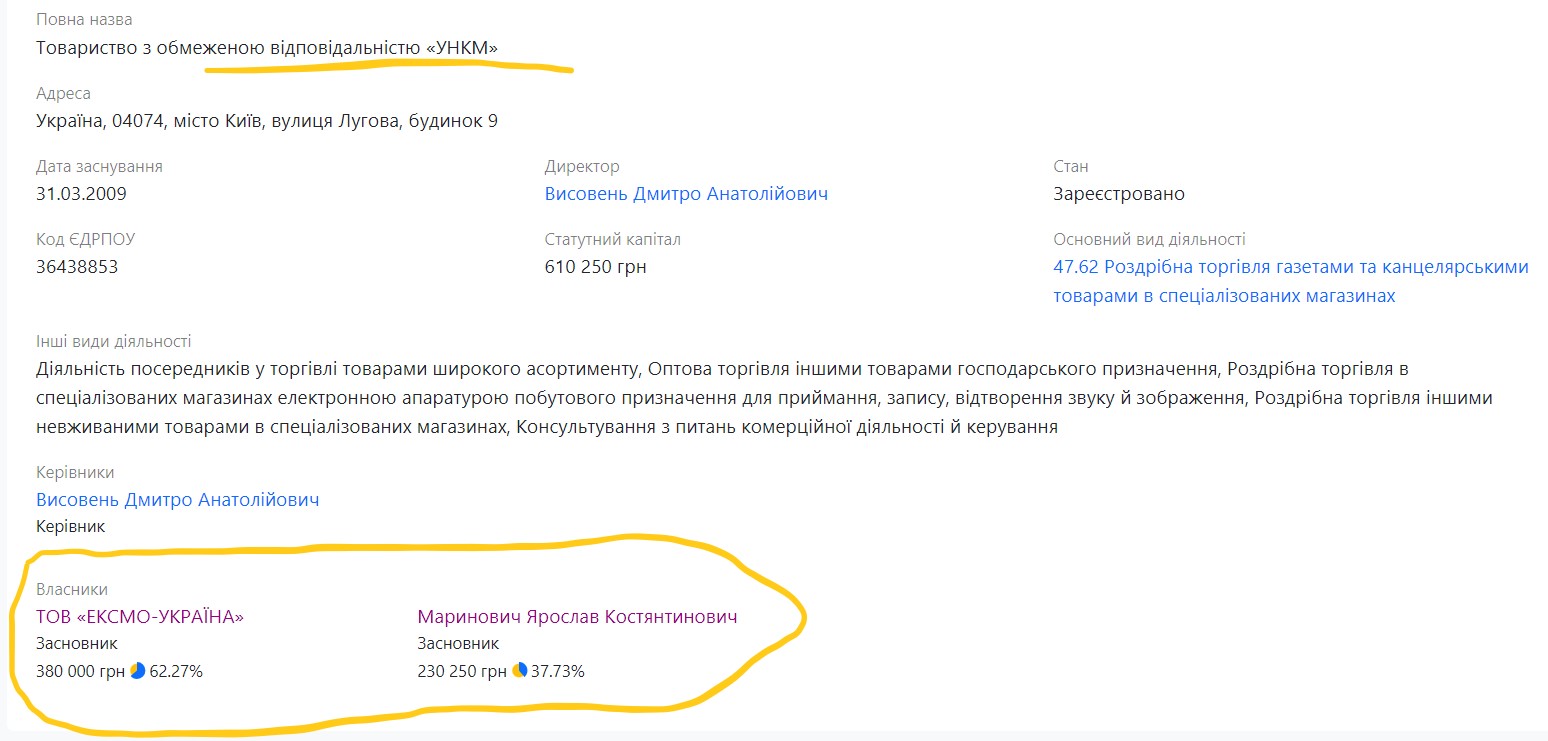Click the 37.73% ownership pie chart icon

click(x=519, y=671)
